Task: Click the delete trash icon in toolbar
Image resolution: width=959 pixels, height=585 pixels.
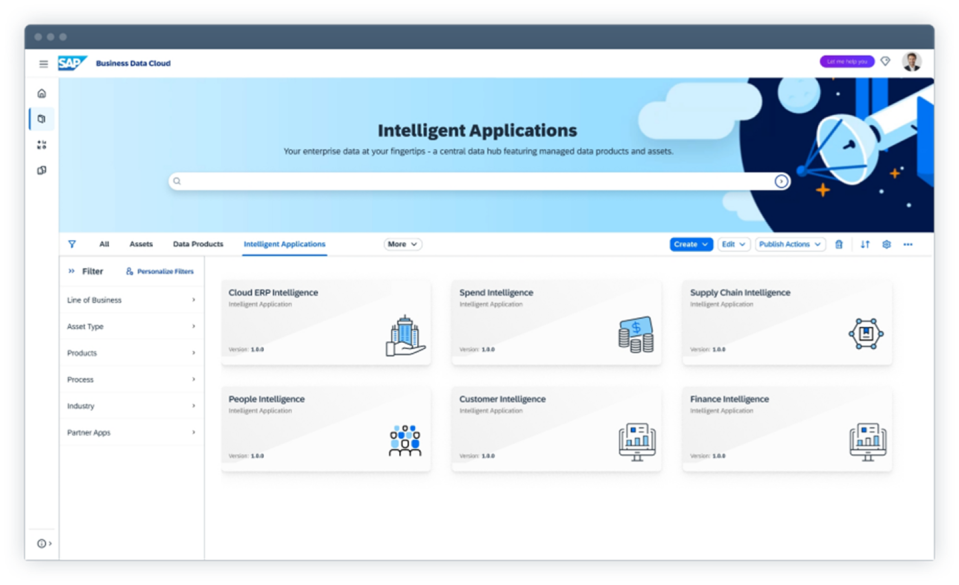Action: (839, 244)
